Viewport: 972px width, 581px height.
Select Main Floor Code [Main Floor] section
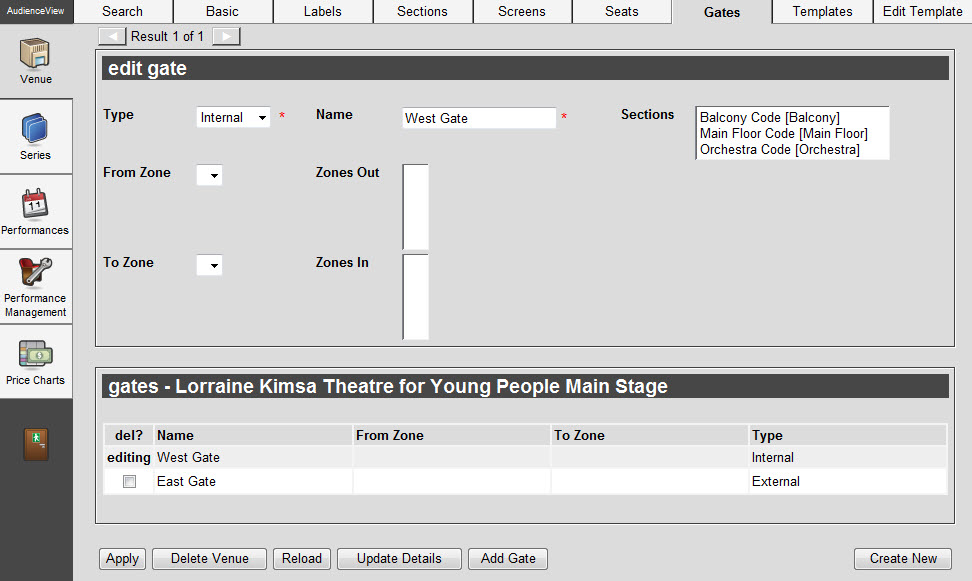coord(784,133)
